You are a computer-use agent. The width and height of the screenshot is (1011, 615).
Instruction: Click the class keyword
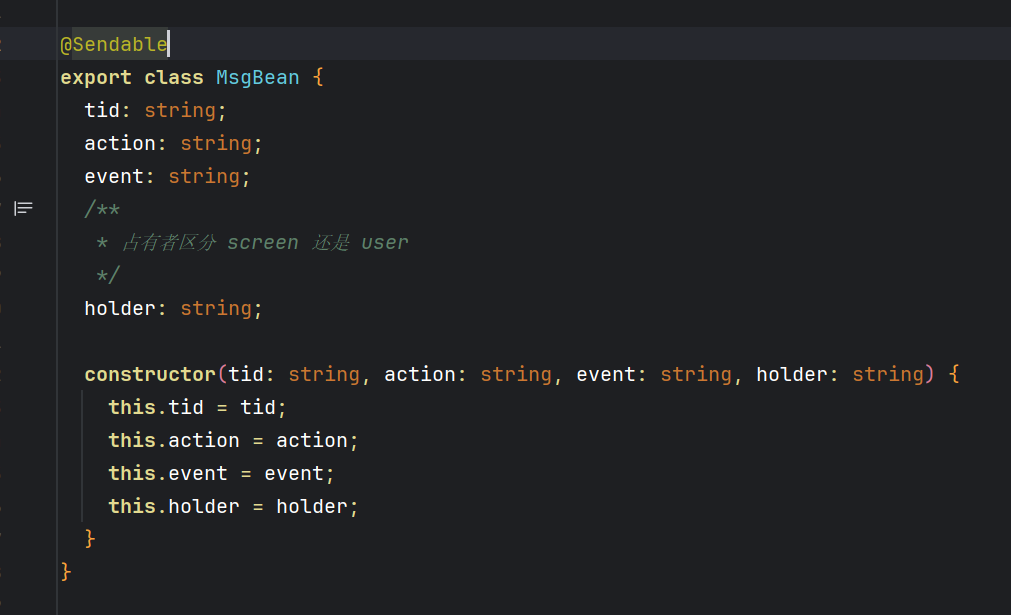pos(173,77)
